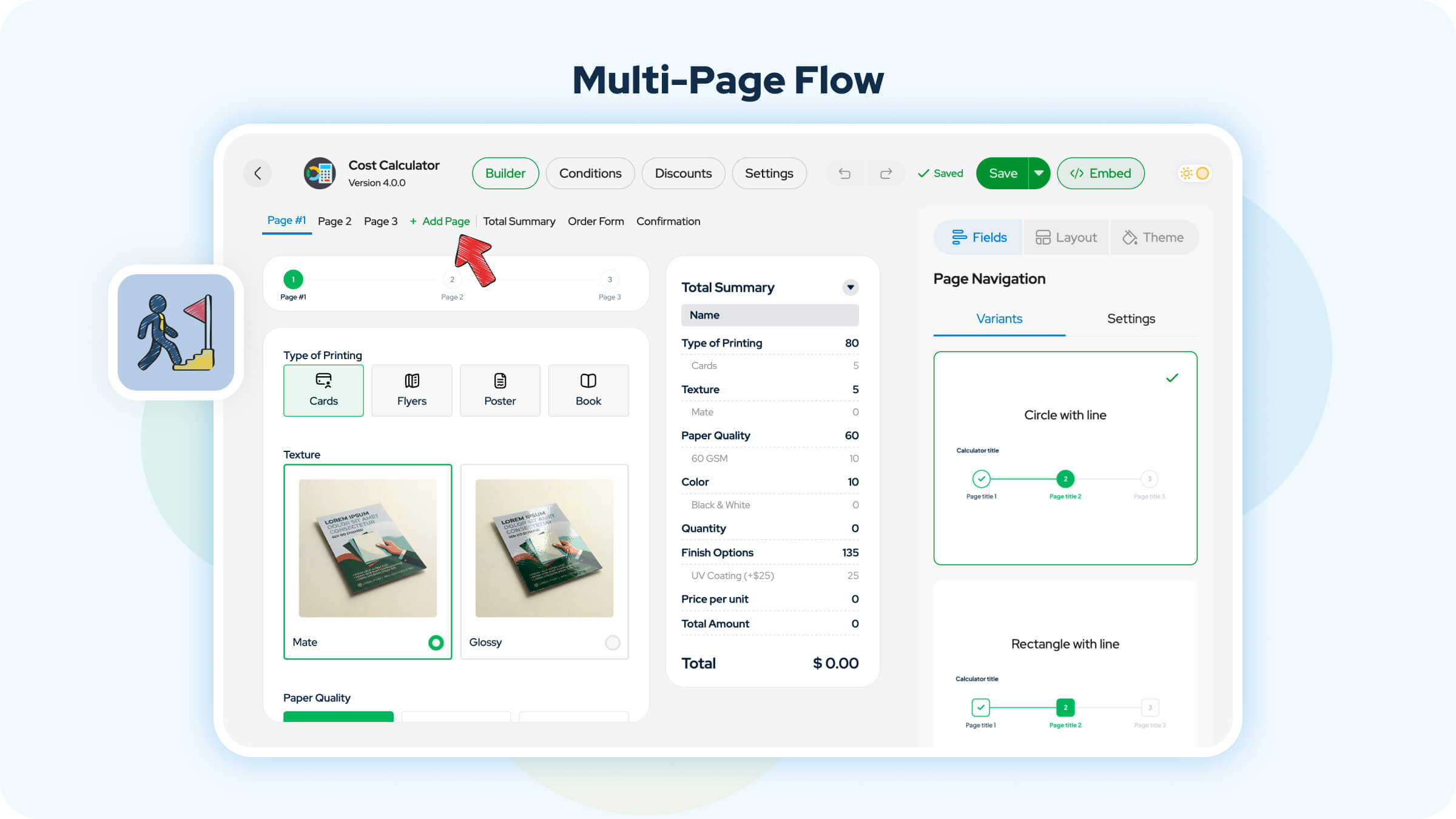Click the Type of Printing summary row
The height and width of the screenshot is (819, 1456).
770,343
